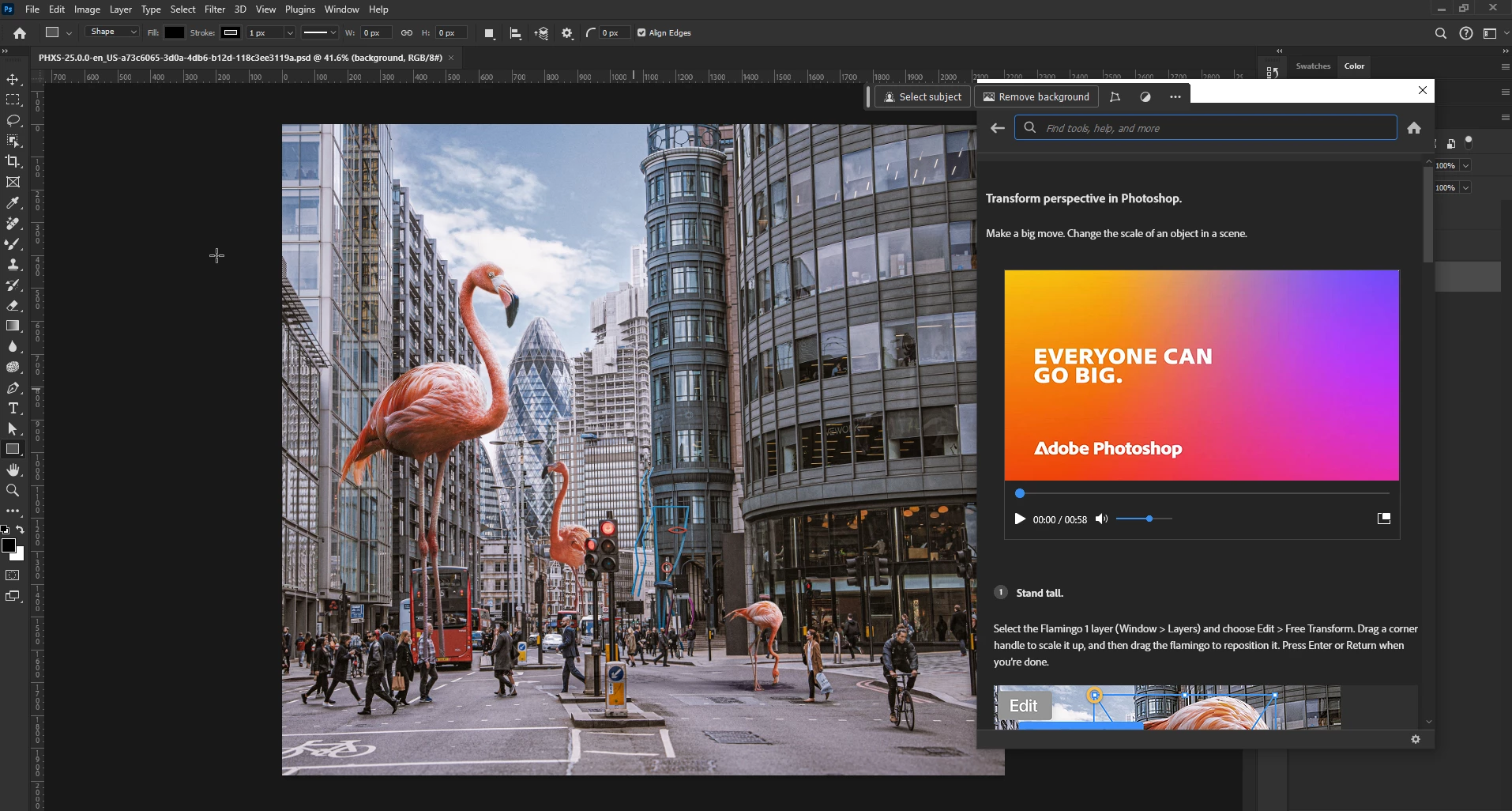Toggle the Align Edges checkbox
1512x811 pixels.
[x=641, y=33]
